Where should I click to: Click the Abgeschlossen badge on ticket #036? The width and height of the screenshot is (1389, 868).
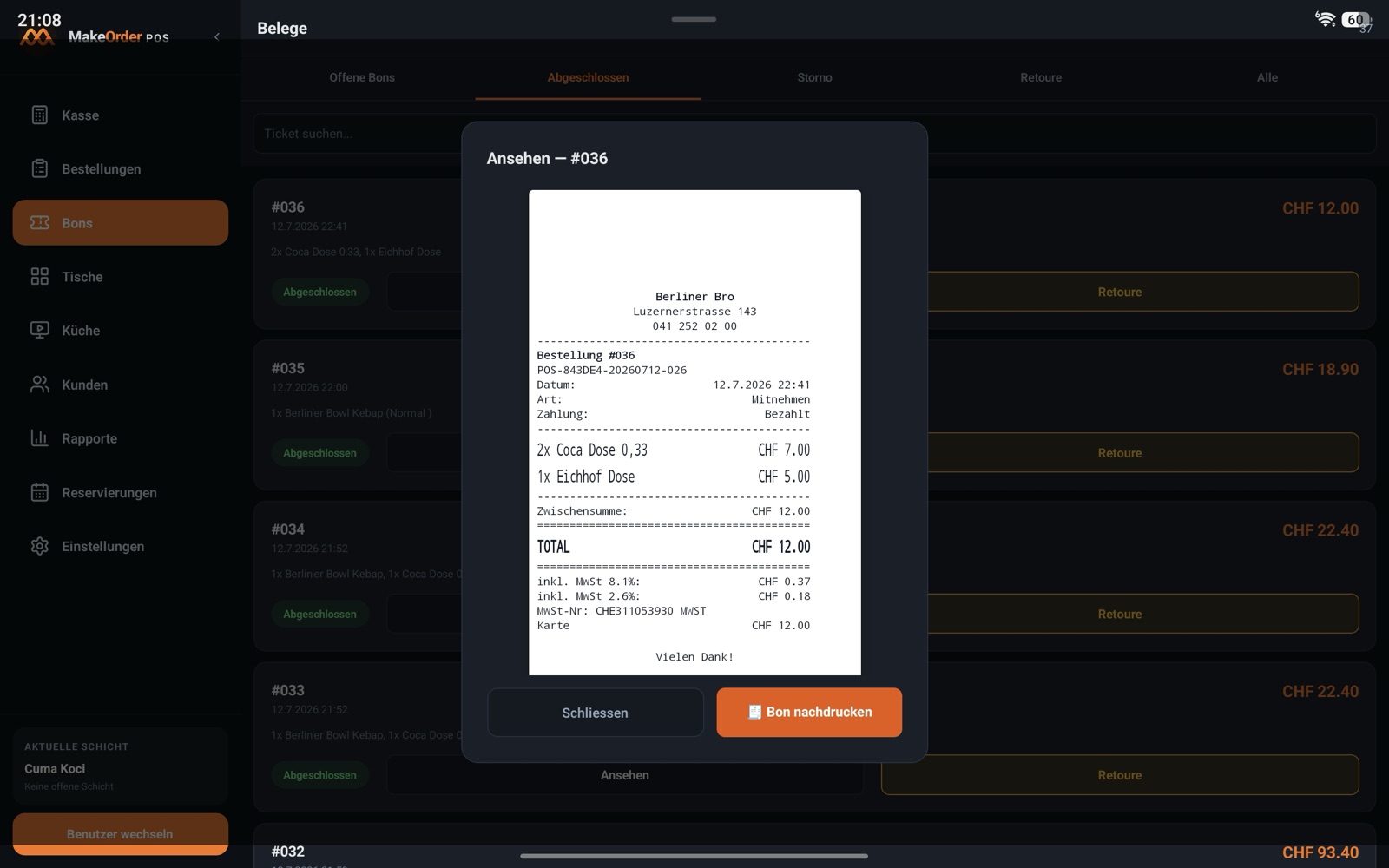click(319, 292)
